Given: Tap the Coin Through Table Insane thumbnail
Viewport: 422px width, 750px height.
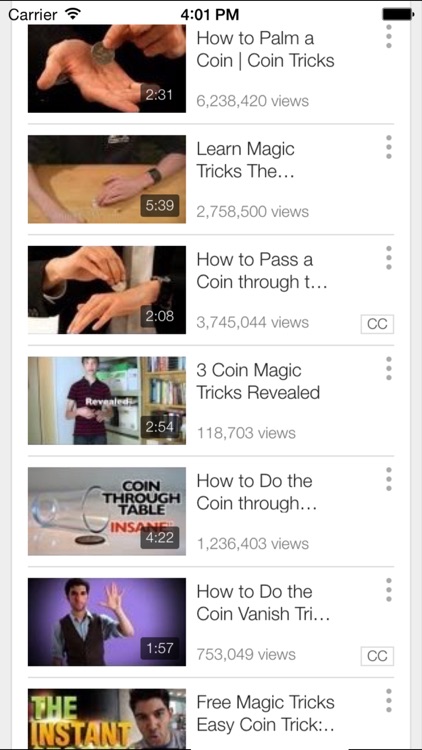Looking at the screenshot, I should click(x=107, y=511).
